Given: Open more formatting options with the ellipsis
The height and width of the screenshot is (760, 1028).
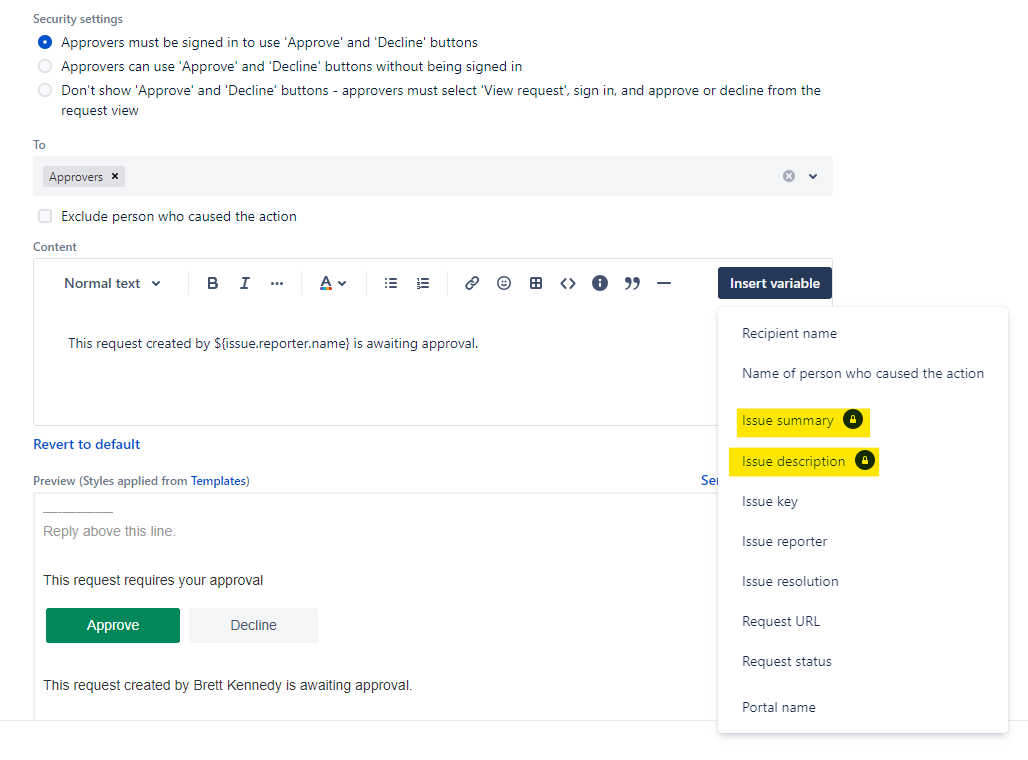Looking at the screenshot, I should tap(277, 283).
